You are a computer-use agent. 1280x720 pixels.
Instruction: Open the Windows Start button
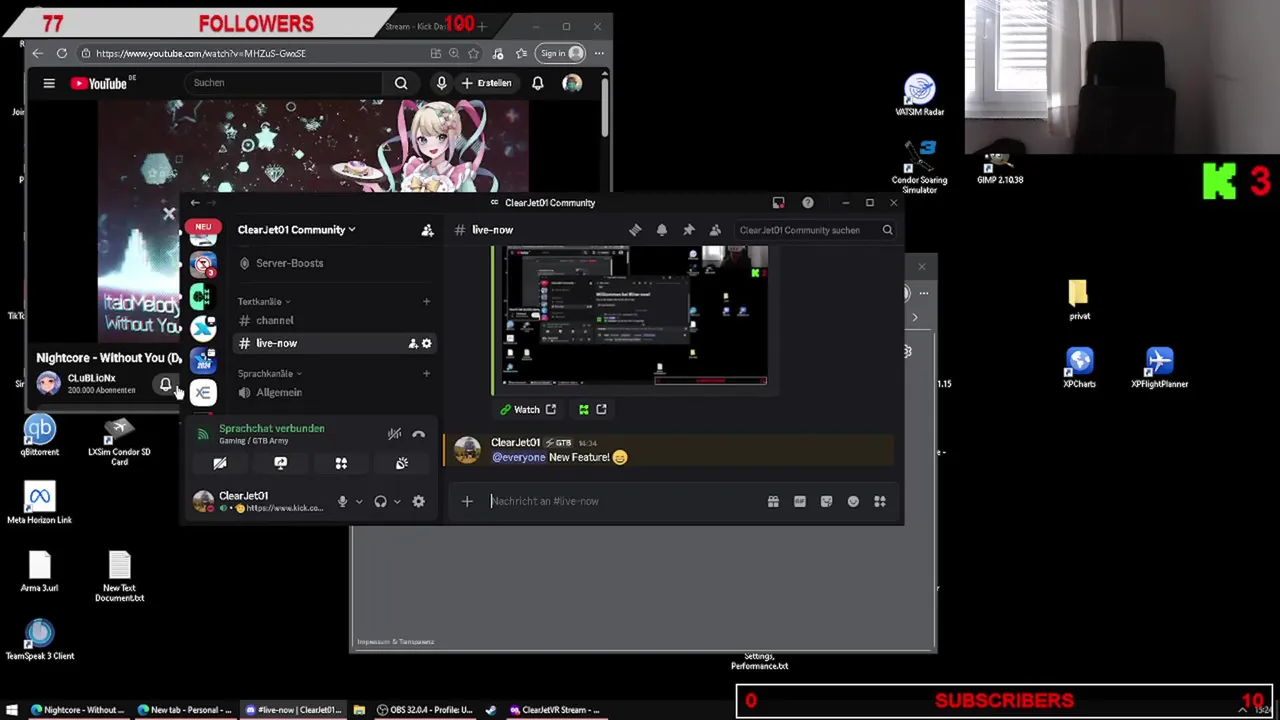(x=12, y=710)
